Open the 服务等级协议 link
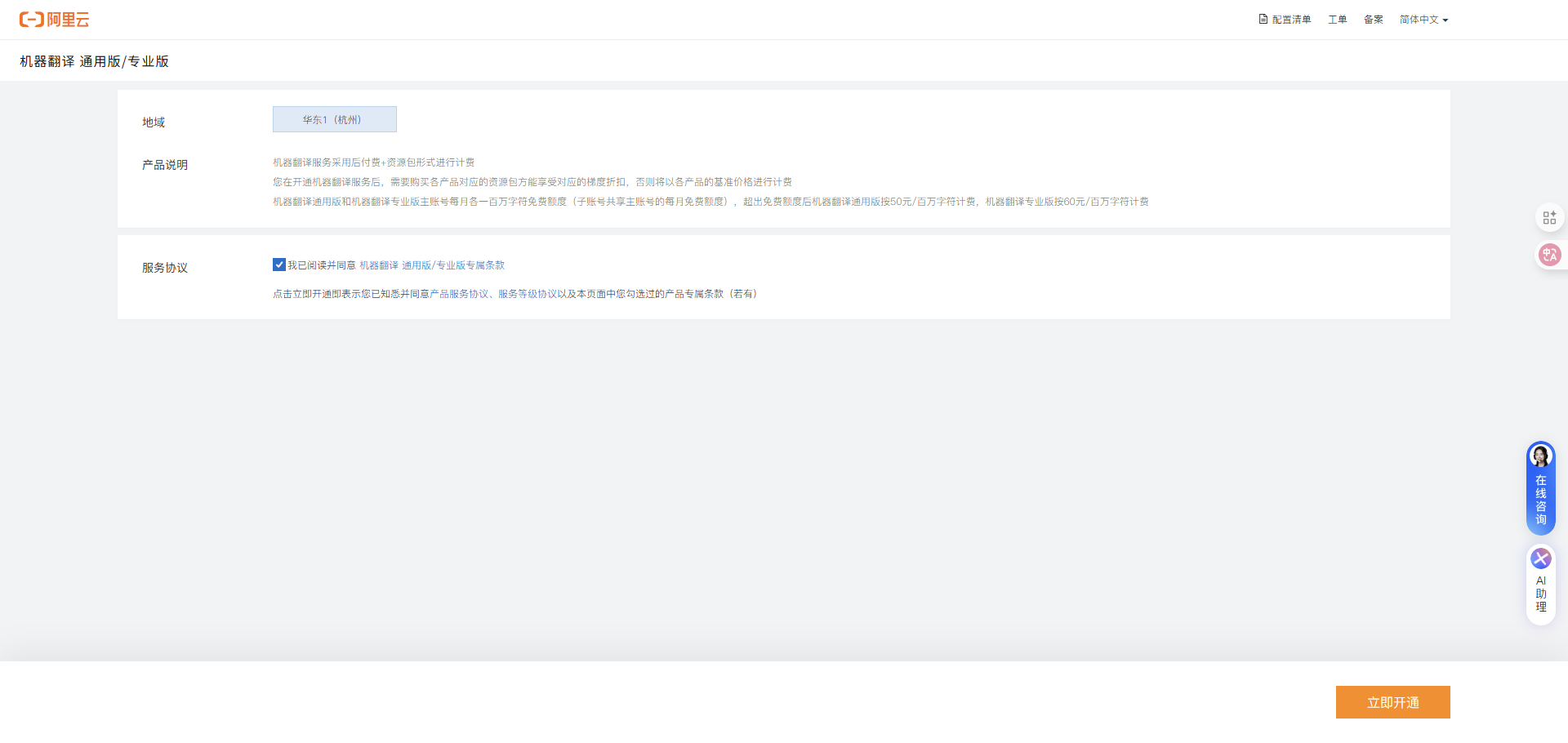This screenshot has width=1568, height=743. 528,294
